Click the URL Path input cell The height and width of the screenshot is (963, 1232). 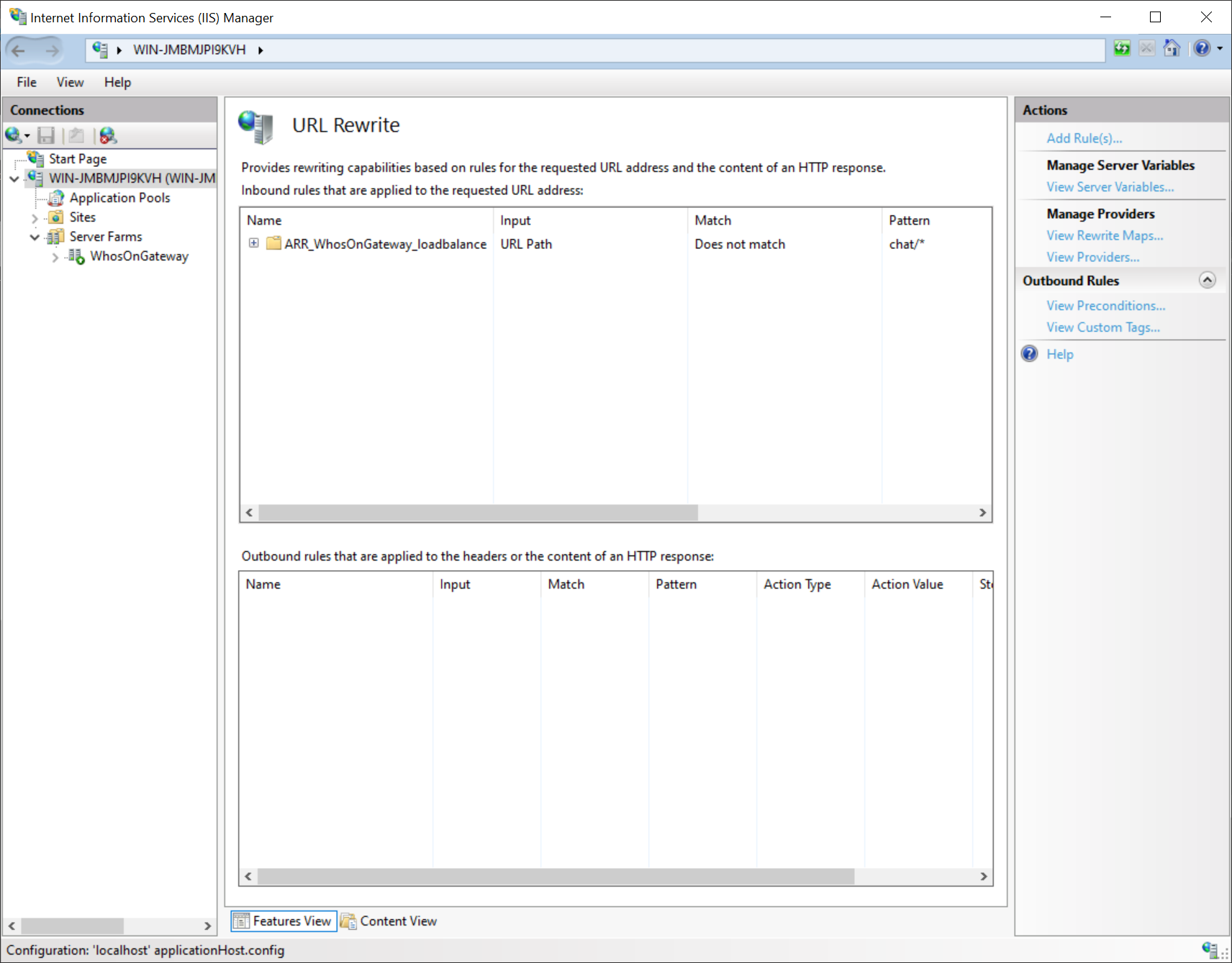point(526,244)
